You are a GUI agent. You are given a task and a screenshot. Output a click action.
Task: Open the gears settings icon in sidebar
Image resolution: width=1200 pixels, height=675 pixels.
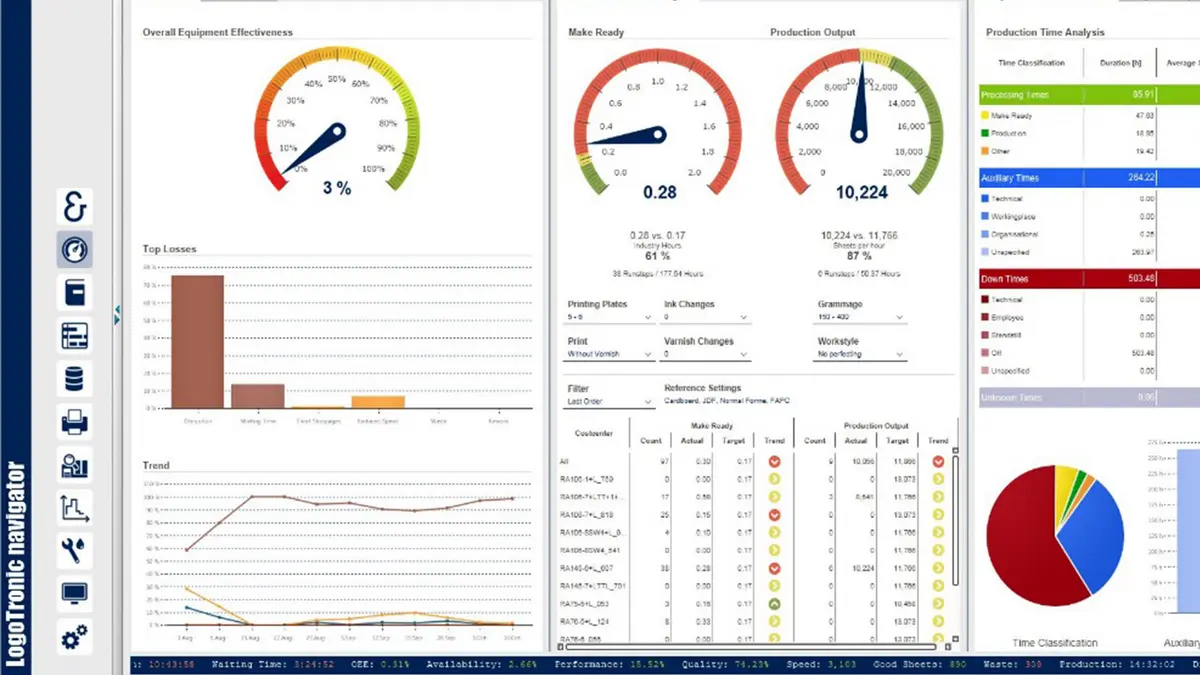[x=74, y=637]
